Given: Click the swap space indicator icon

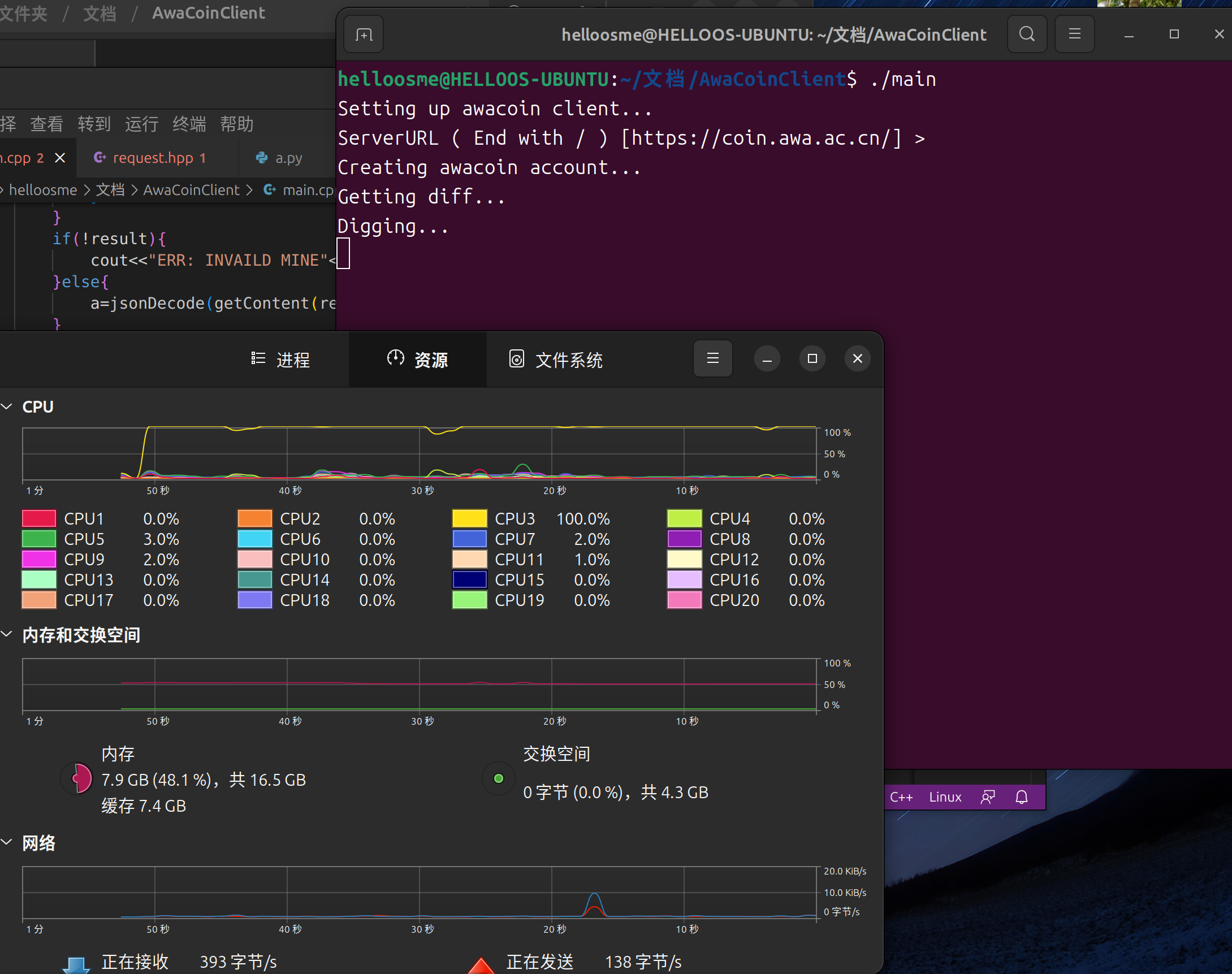Looking at the screenshot, I should click(498, 778).
